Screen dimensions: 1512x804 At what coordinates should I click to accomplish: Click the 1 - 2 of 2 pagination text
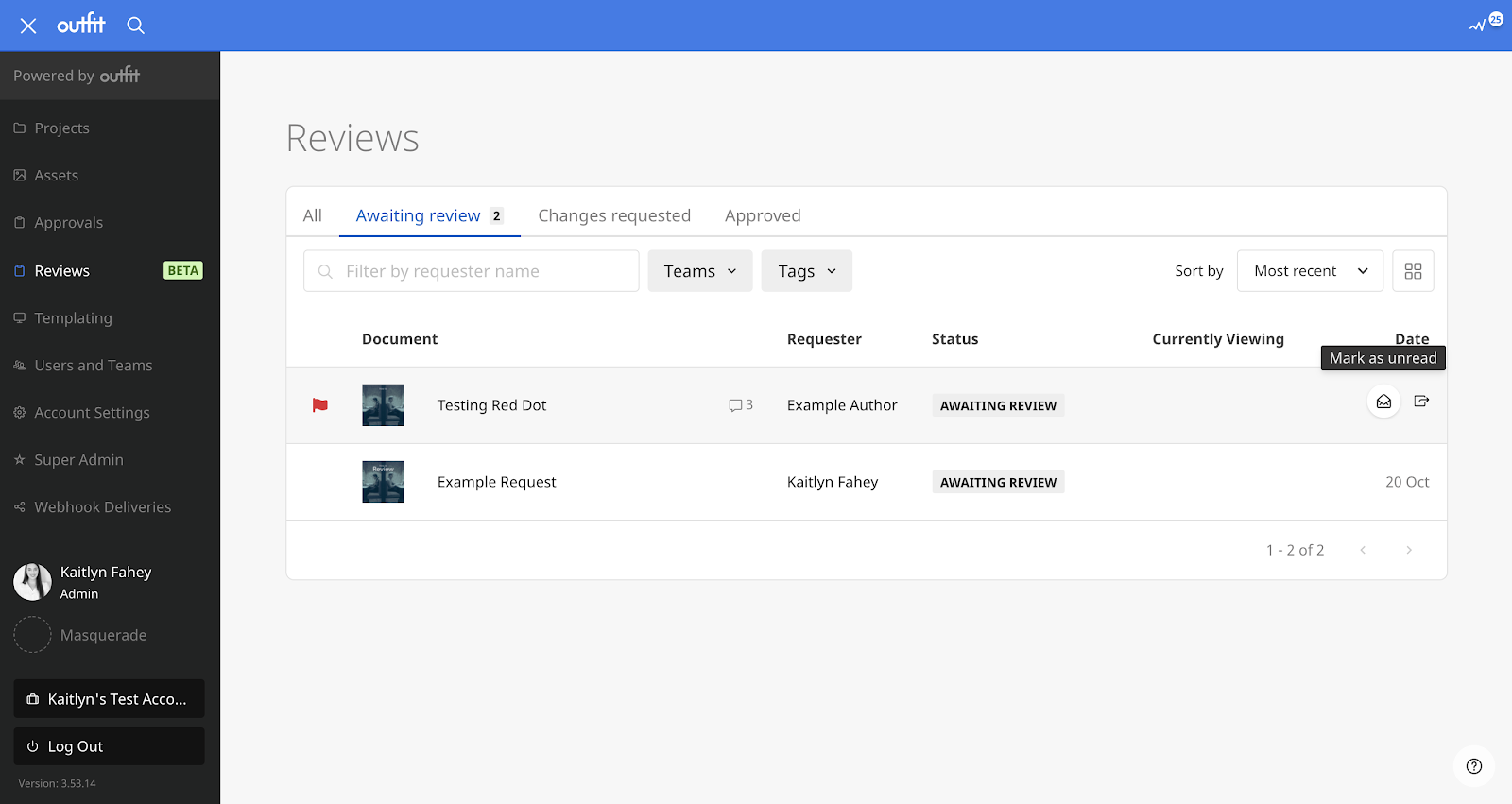(x=1296, y=550)
